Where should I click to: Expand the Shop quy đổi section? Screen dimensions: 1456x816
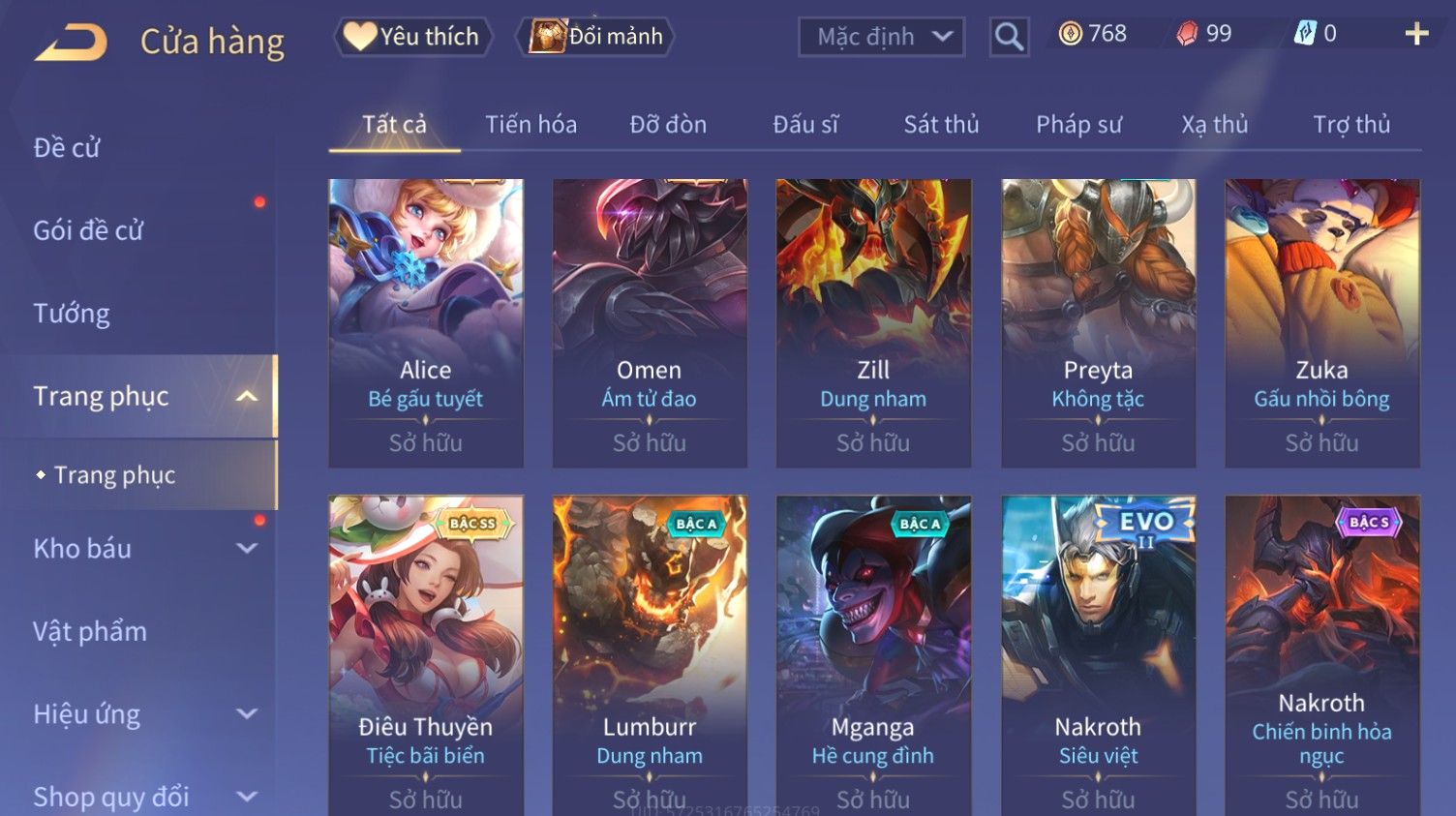pyautogui.click(x=247, y=797)
